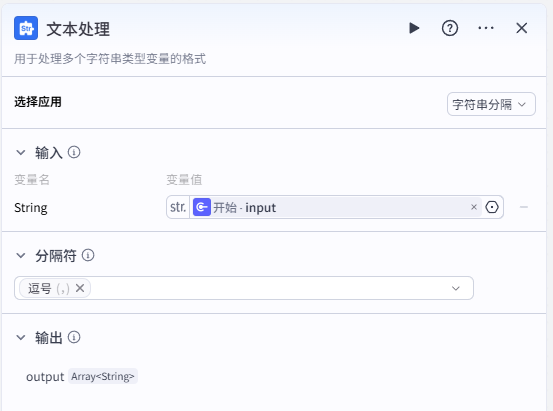Collapse the 输入 section

pyautogui.click(x=21, y=152)
